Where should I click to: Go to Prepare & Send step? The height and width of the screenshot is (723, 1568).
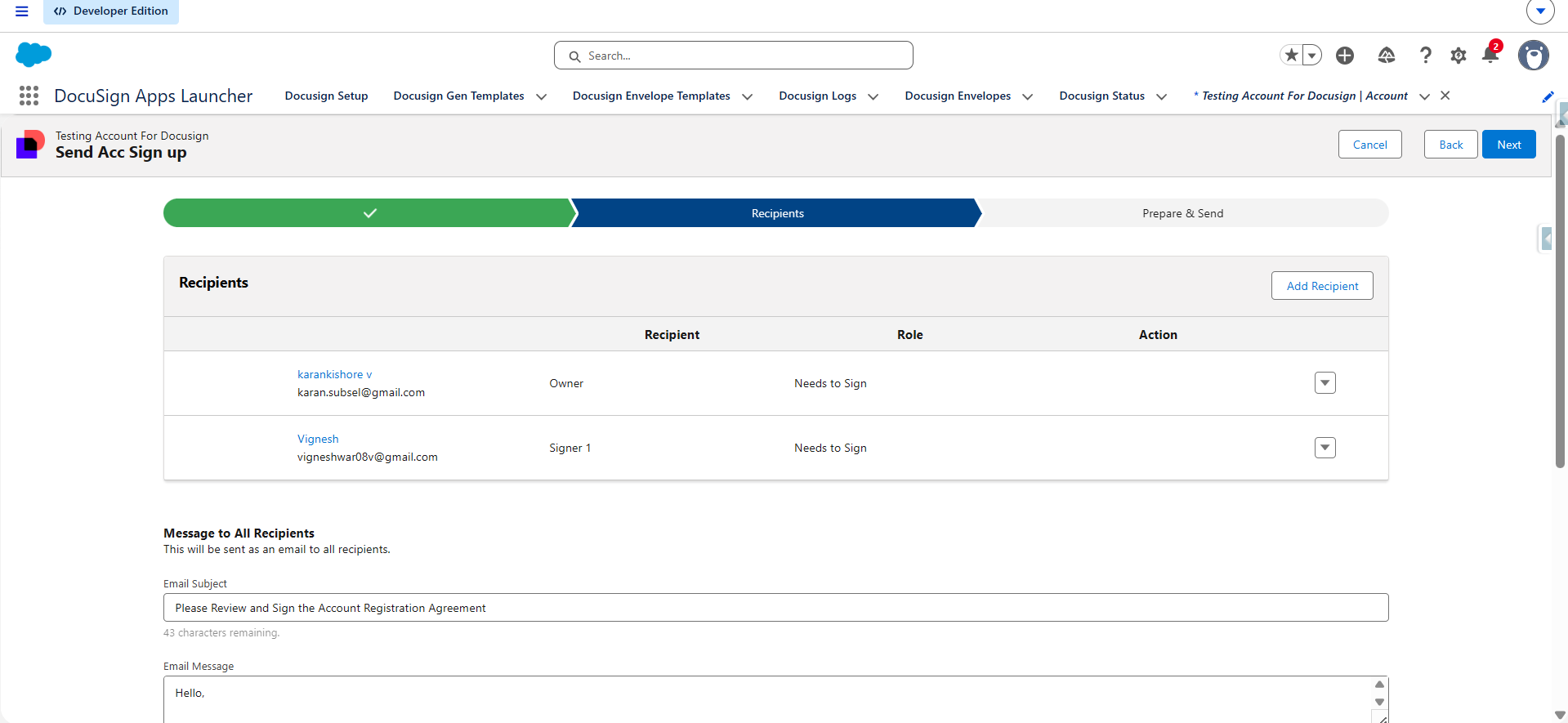1182,213
